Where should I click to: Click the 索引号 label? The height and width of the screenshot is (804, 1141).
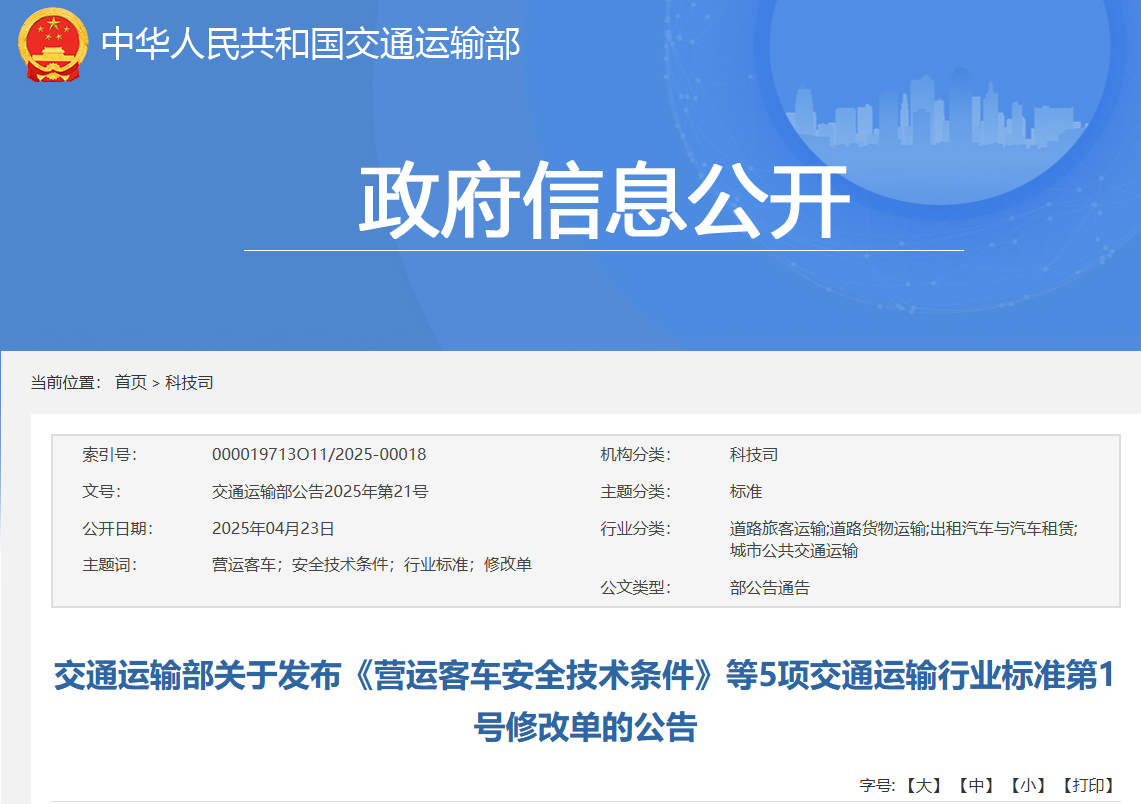pyautogui.click(x=109, y=454)
